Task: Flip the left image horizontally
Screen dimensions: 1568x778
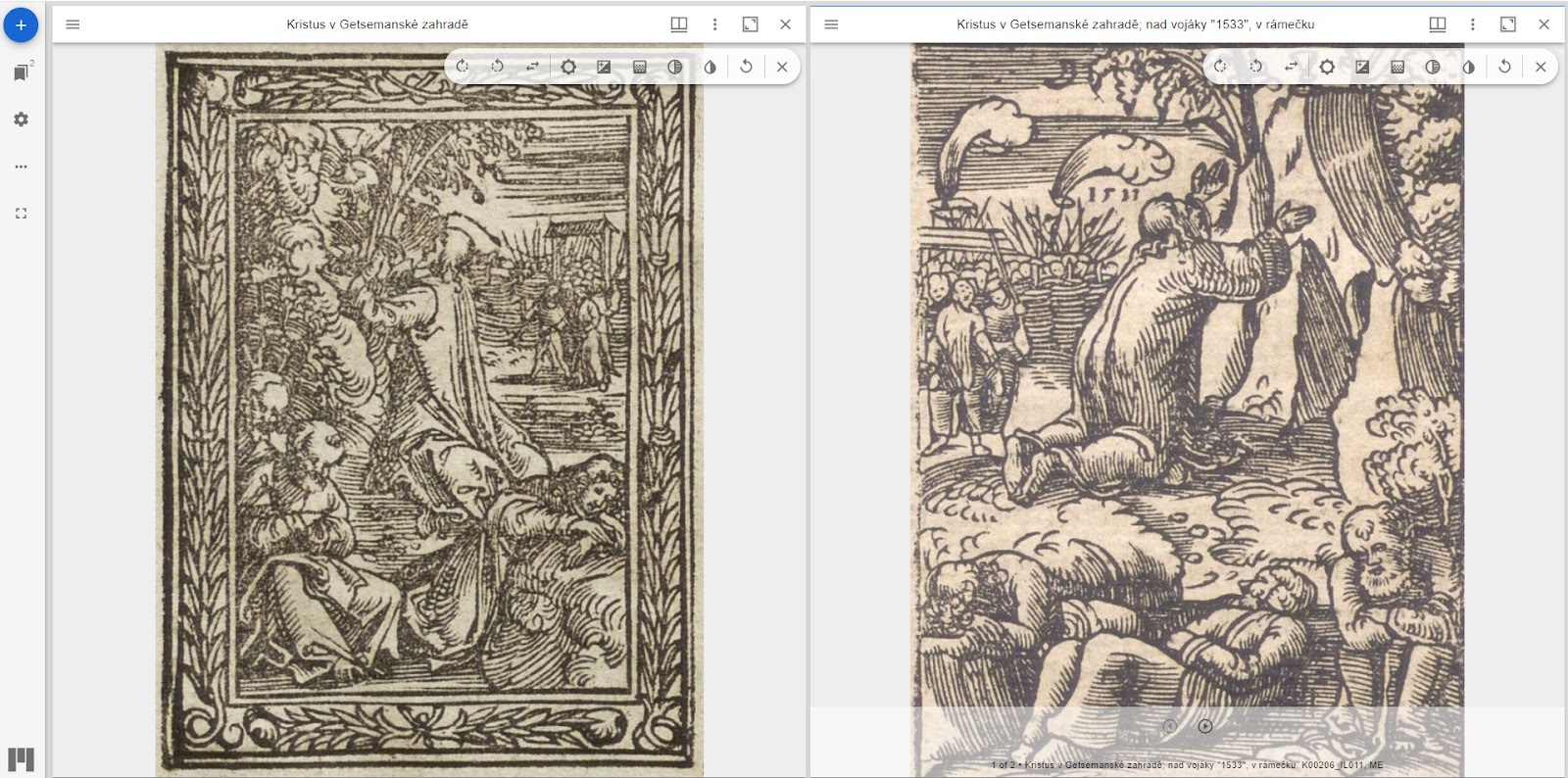Action: tap(533, 67)
